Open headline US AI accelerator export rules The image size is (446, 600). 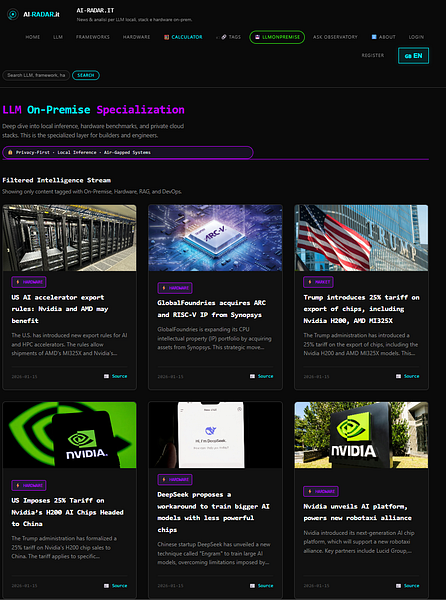pyautogui.click(x=60, y=309)
